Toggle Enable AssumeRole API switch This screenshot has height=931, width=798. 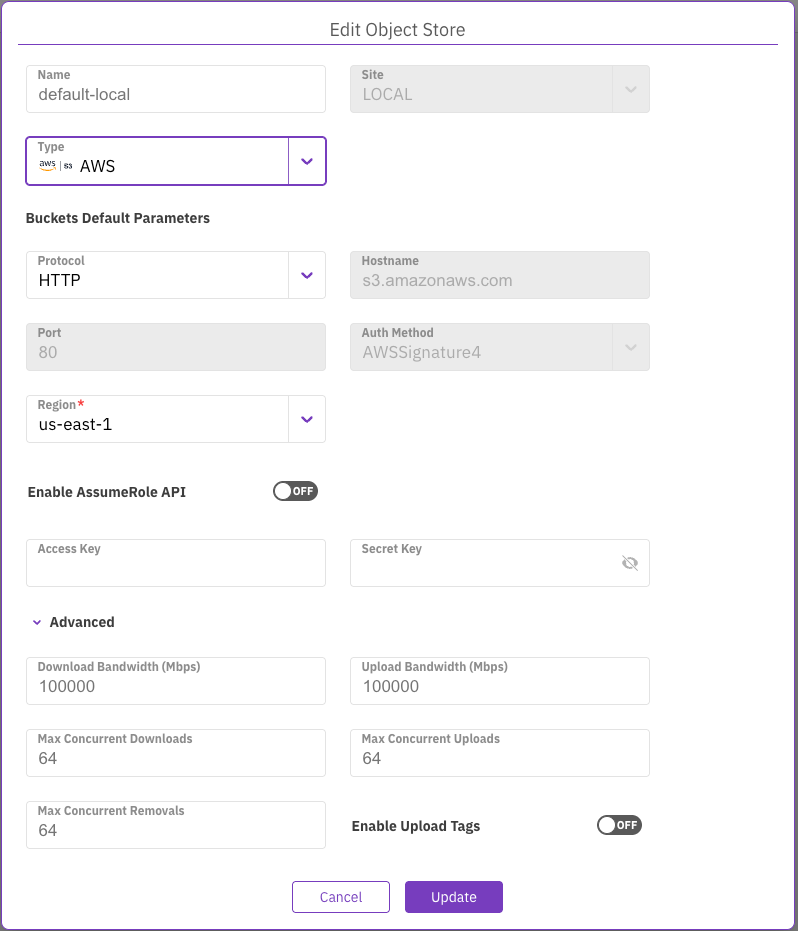point(295,491)
